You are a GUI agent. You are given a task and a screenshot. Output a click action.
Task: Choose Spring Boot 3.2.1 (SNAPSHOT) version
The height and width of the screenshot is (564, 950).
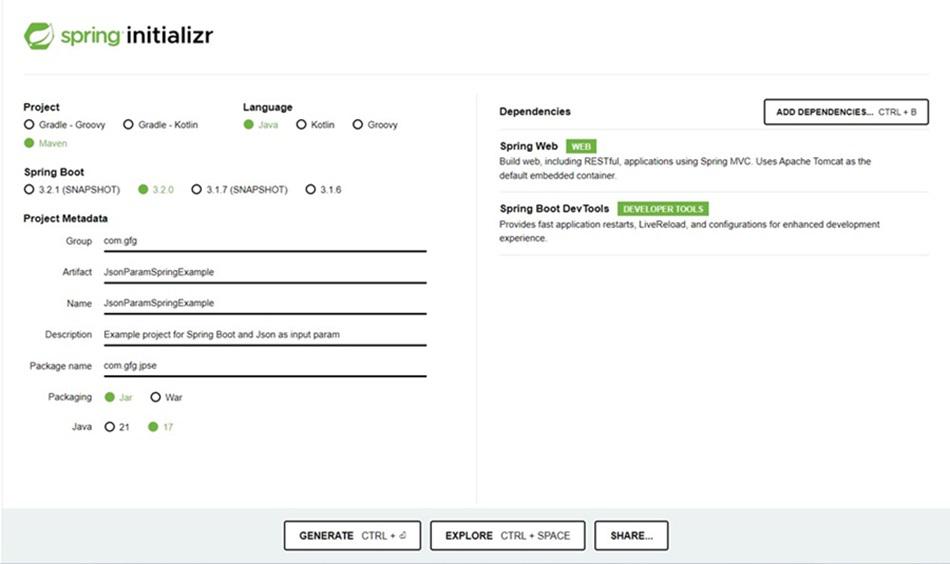point(29,189)
